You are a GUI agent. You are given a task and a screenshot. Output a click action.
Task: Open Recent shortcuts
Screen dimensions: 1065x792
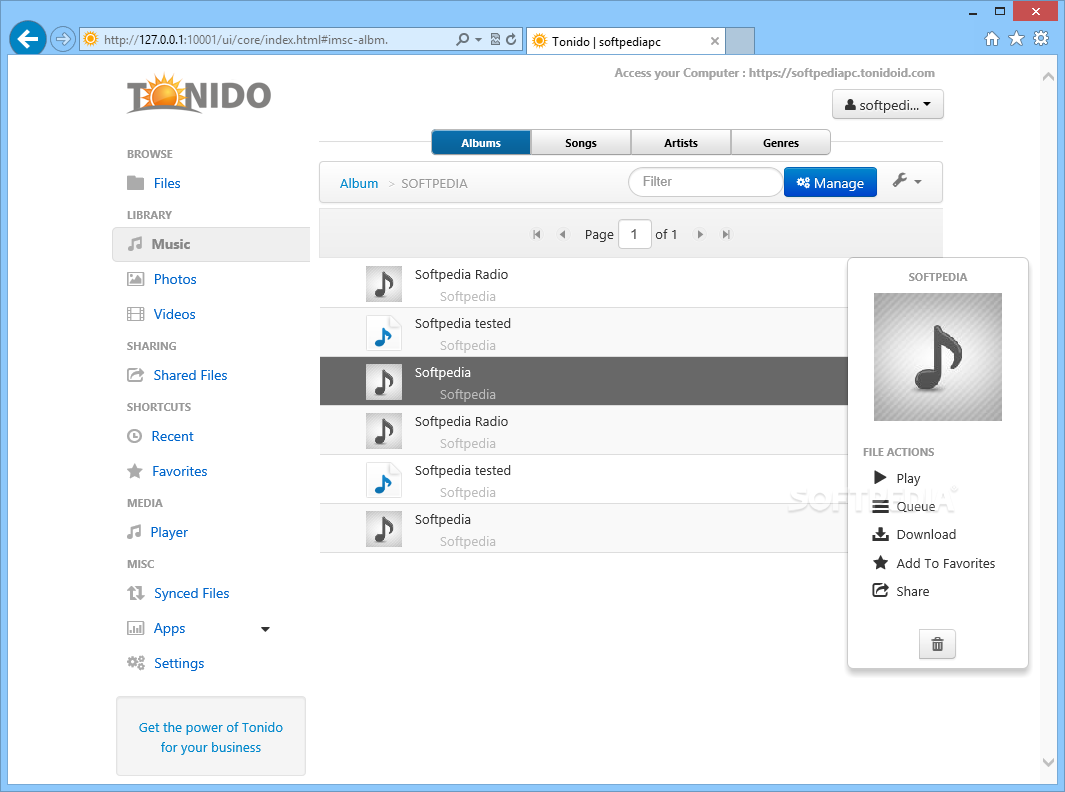pos(173,437)
